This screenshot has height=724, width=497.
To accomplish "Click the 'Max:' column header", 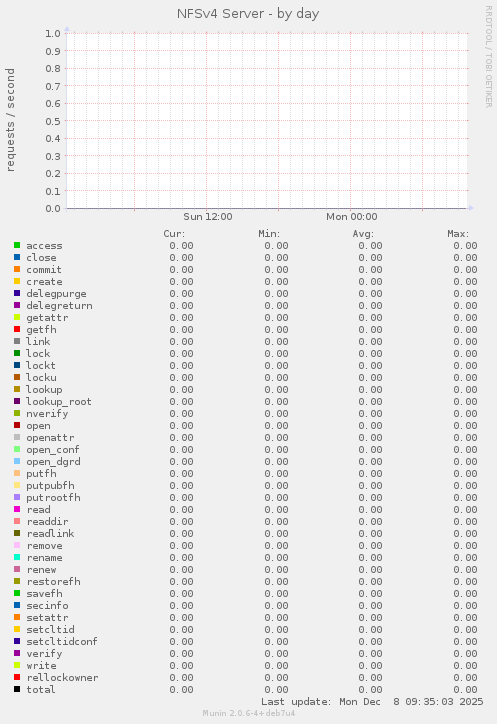I will 458,234.
